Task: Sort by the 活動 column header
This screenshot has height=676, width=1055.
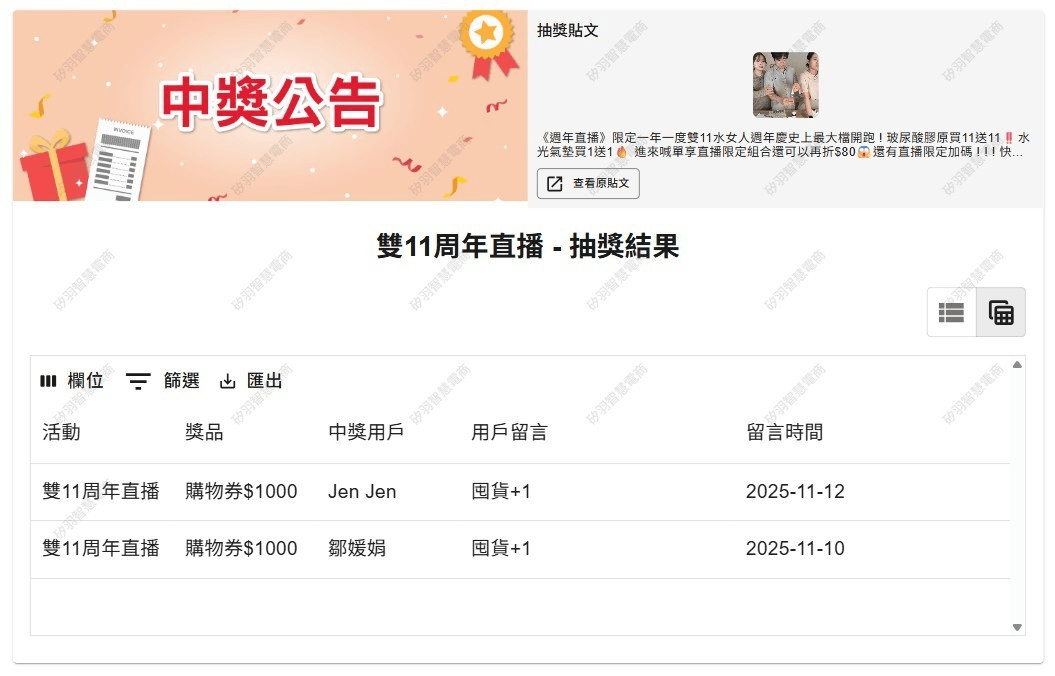Action: (x=61, y=432)
